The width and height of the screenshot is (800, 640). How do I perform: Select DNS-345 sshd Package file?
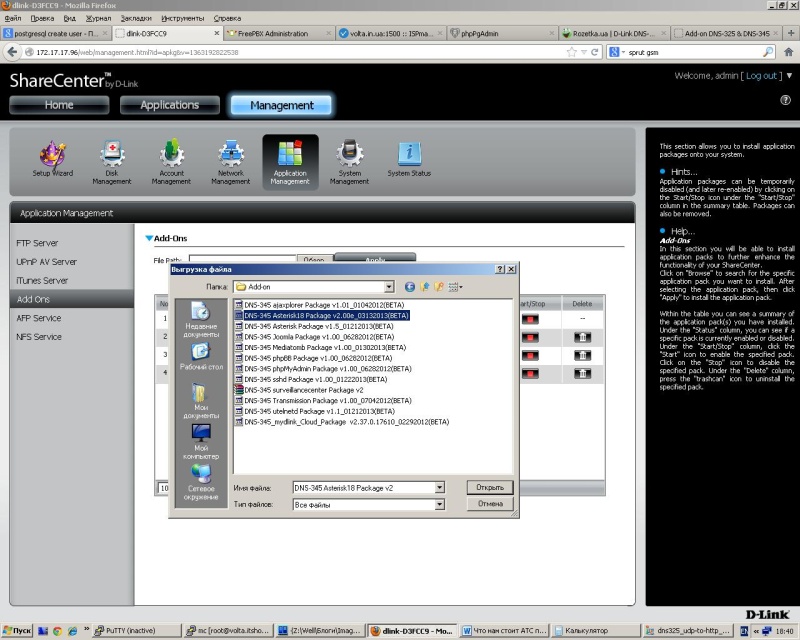[311, 379]
